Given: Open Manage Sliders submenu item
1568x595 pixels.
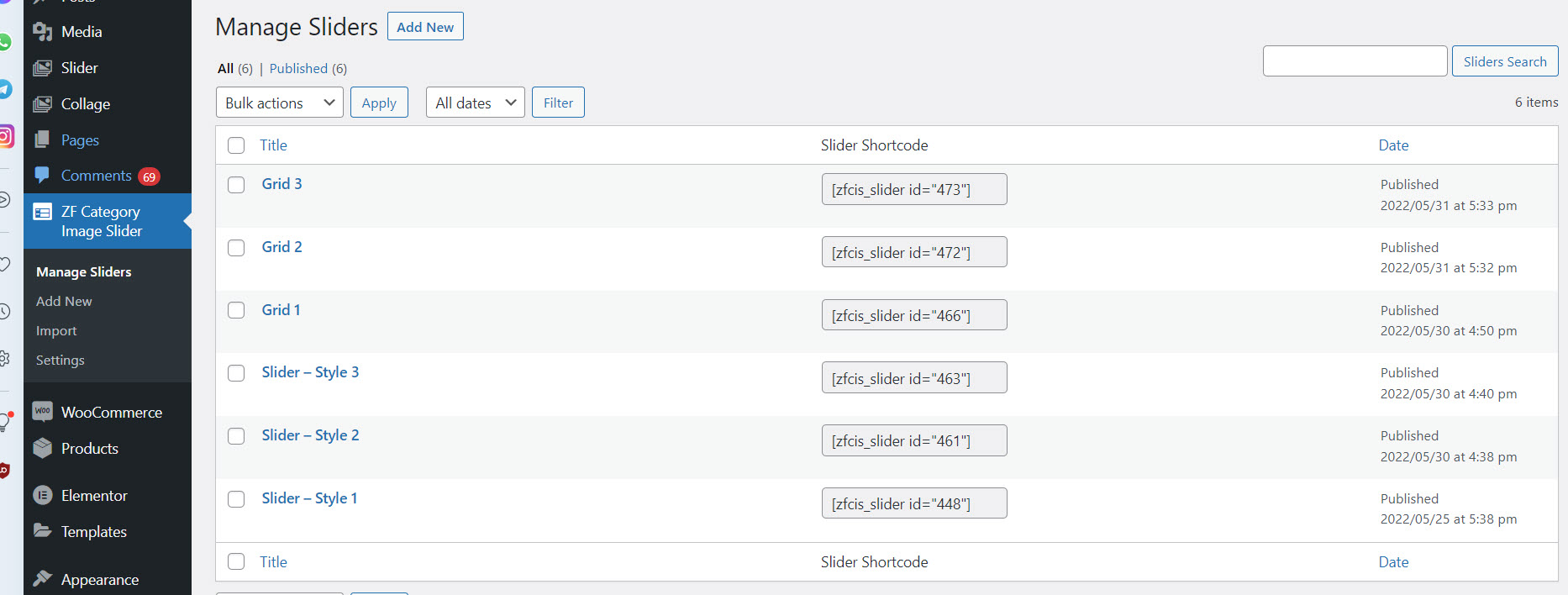Looking at the screenshot, I should (84, 272).
